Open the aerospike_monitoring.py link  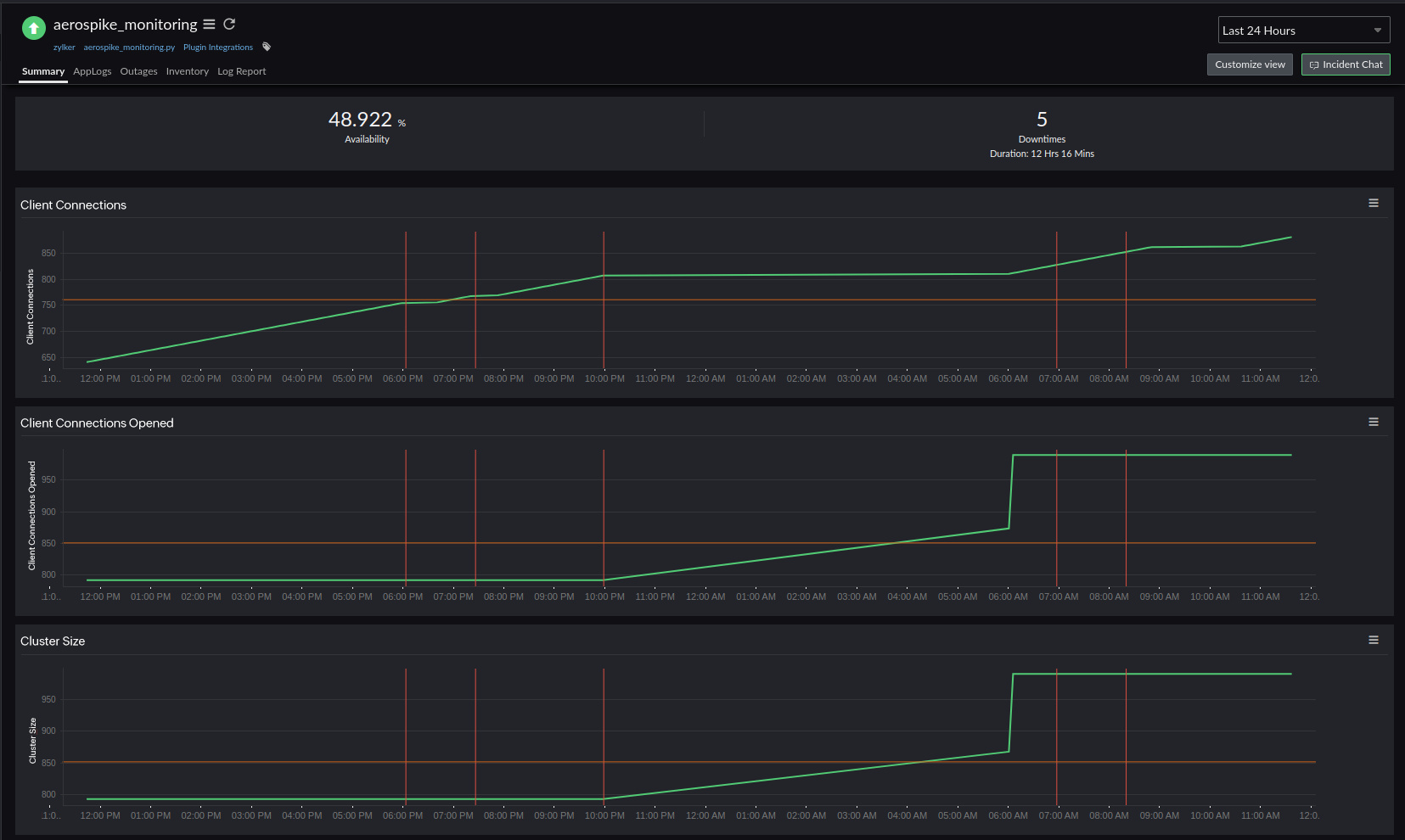pyautogui.click(x=129, y=48)
